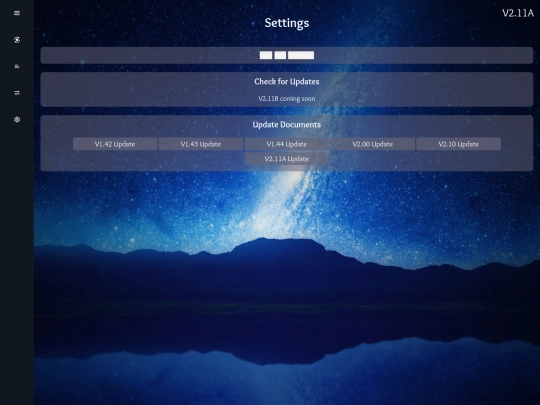This screenshot has height=405, width=540.
Task: Open the V2.00 Update document
Action: coord(373,144)
